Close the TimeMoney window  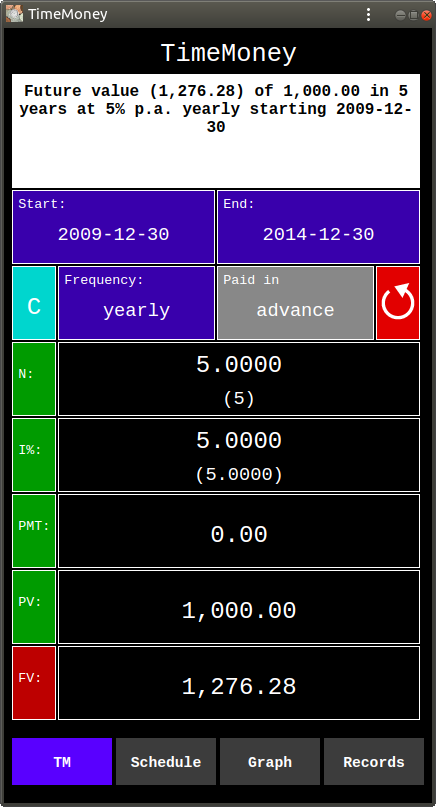click(426, 15)
